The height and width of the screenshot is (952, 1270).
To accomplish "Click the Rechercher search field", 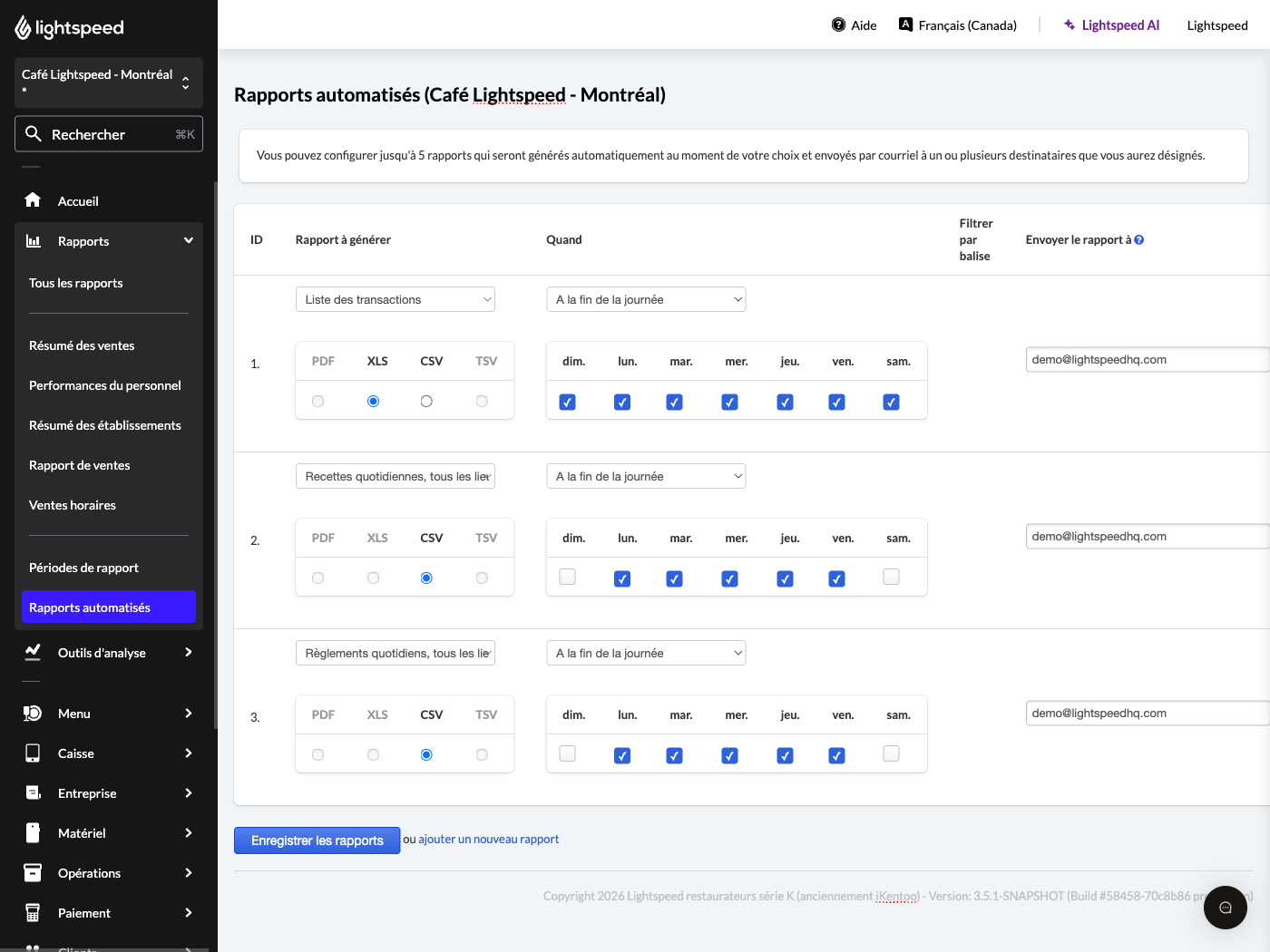I will (109, 134).
